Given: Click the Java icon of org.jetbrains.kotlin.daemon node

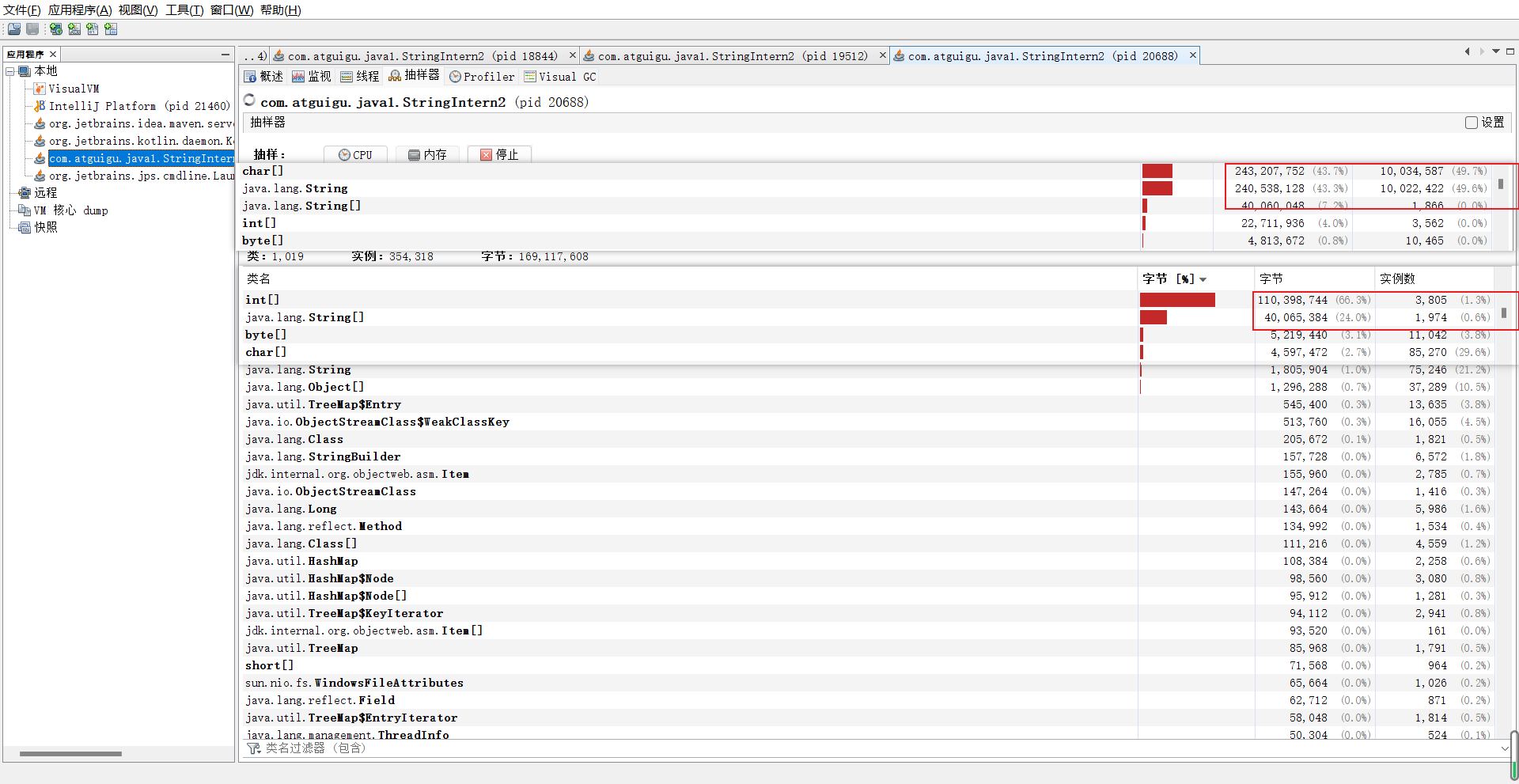Looking at the screenshot, I should (40, 141).
